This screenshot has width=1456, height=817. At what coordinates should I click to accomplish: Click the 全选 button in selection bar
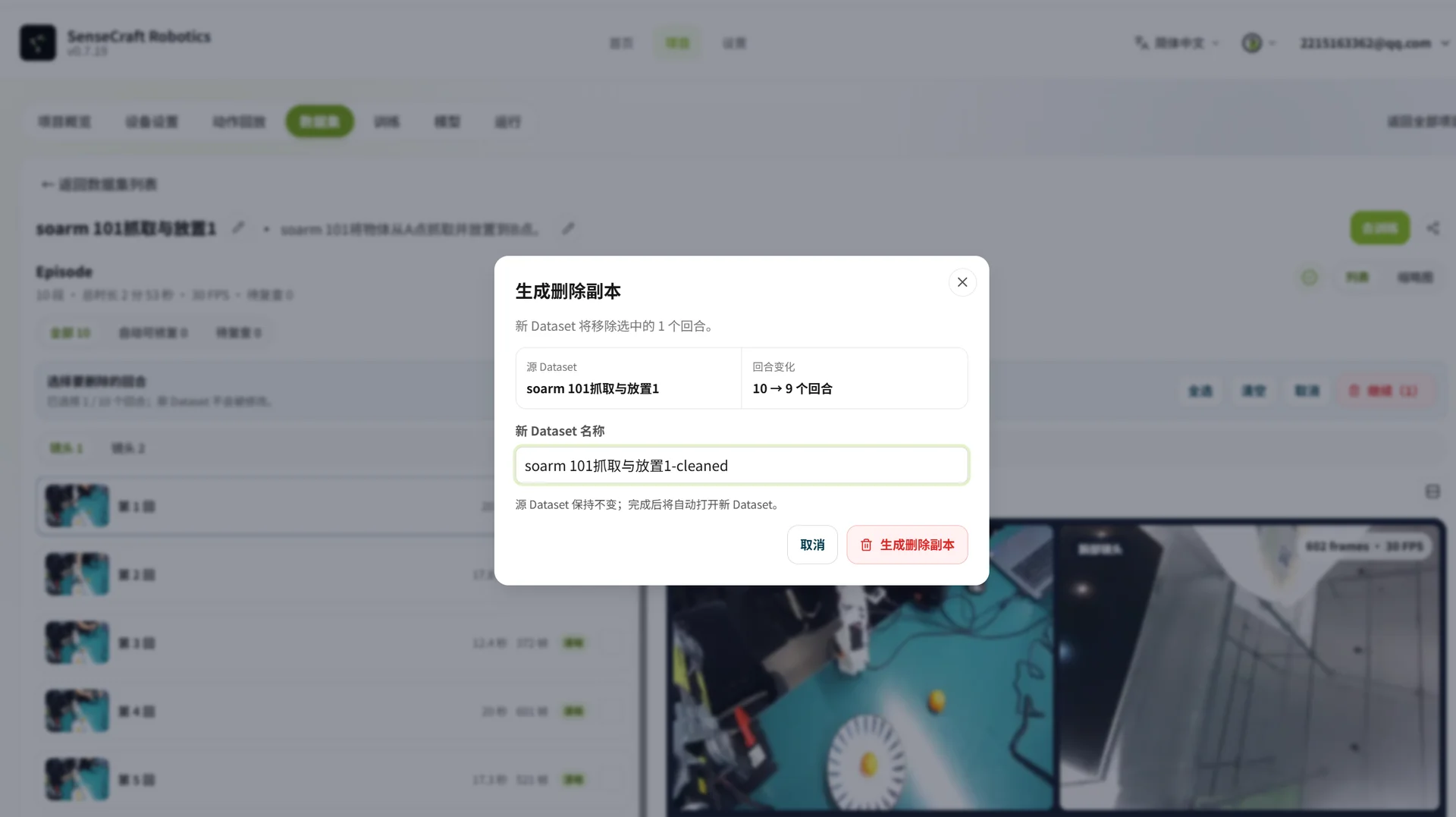pos(1200,391)
